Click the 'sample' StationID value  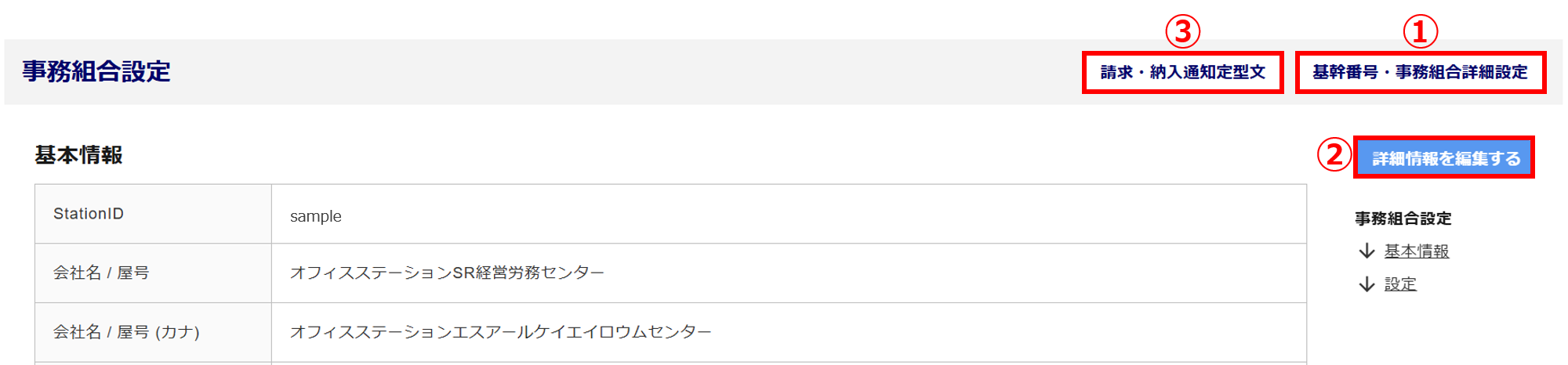315,216
